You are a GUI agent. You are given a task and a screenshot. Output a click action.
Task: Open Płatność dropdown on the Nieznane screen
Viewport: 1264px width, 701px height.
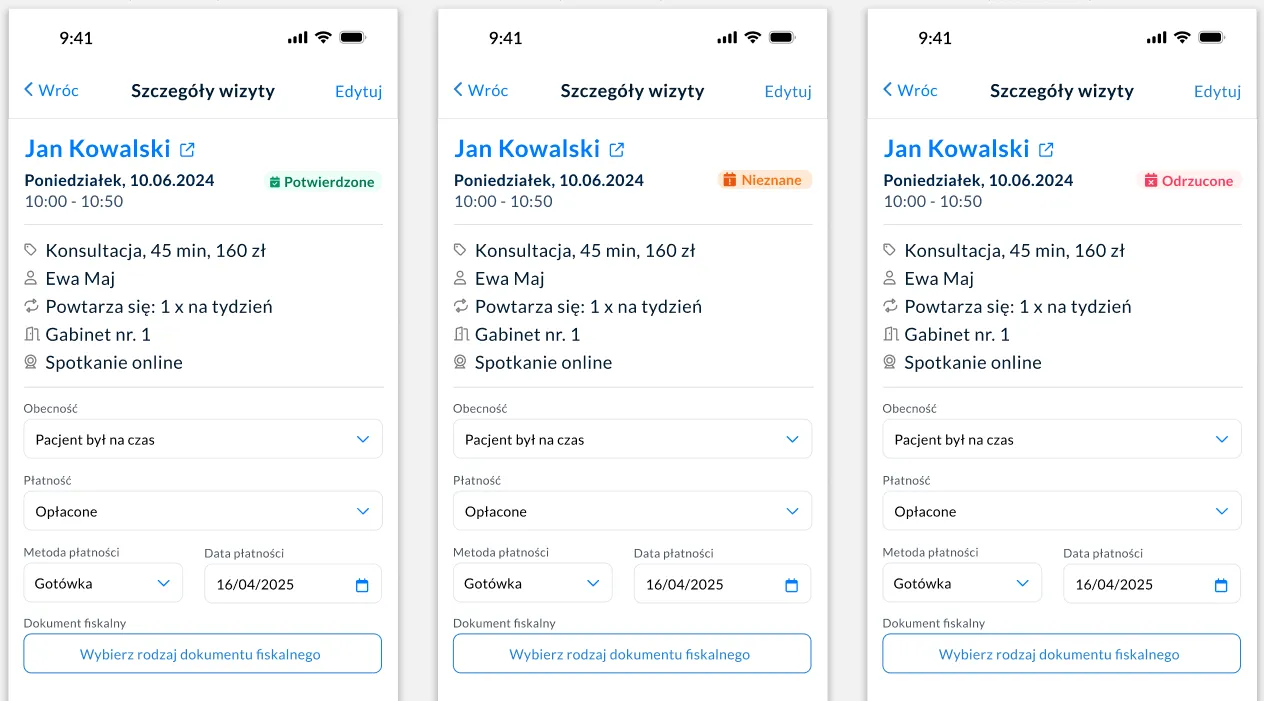[632, 511]
